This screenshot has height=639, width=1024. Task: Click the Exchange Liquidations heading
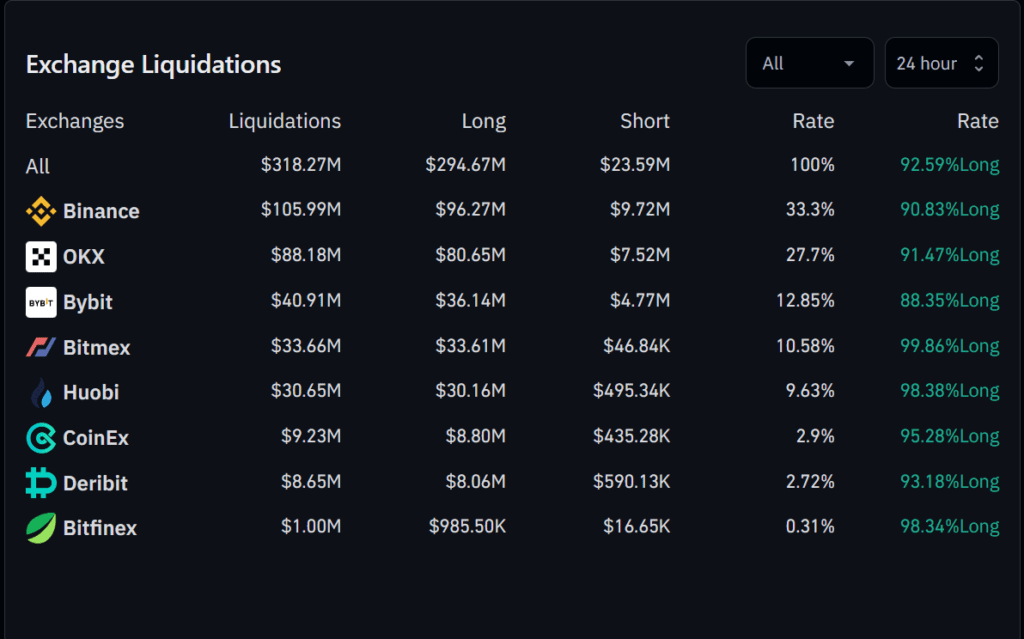point(153,65)
